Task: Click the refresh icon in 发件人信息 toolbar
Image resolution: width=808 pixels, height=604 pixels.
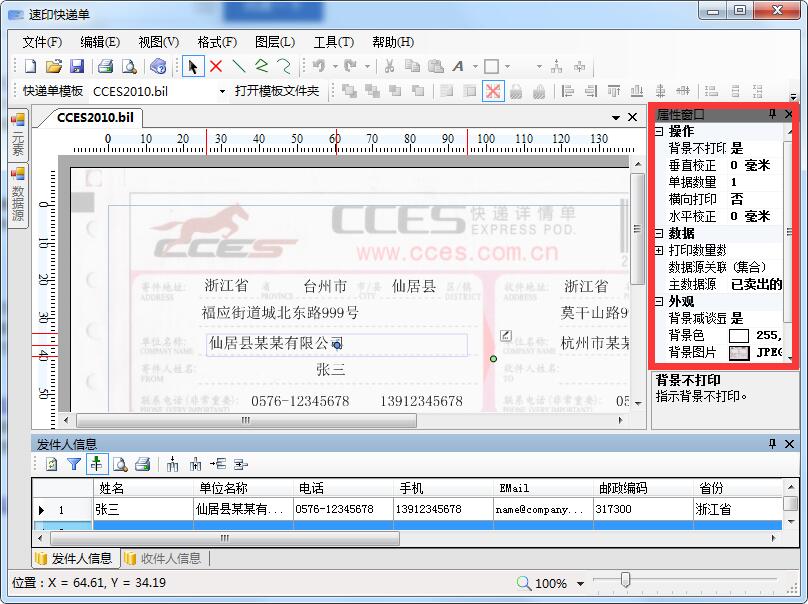Action: (52, 464)
